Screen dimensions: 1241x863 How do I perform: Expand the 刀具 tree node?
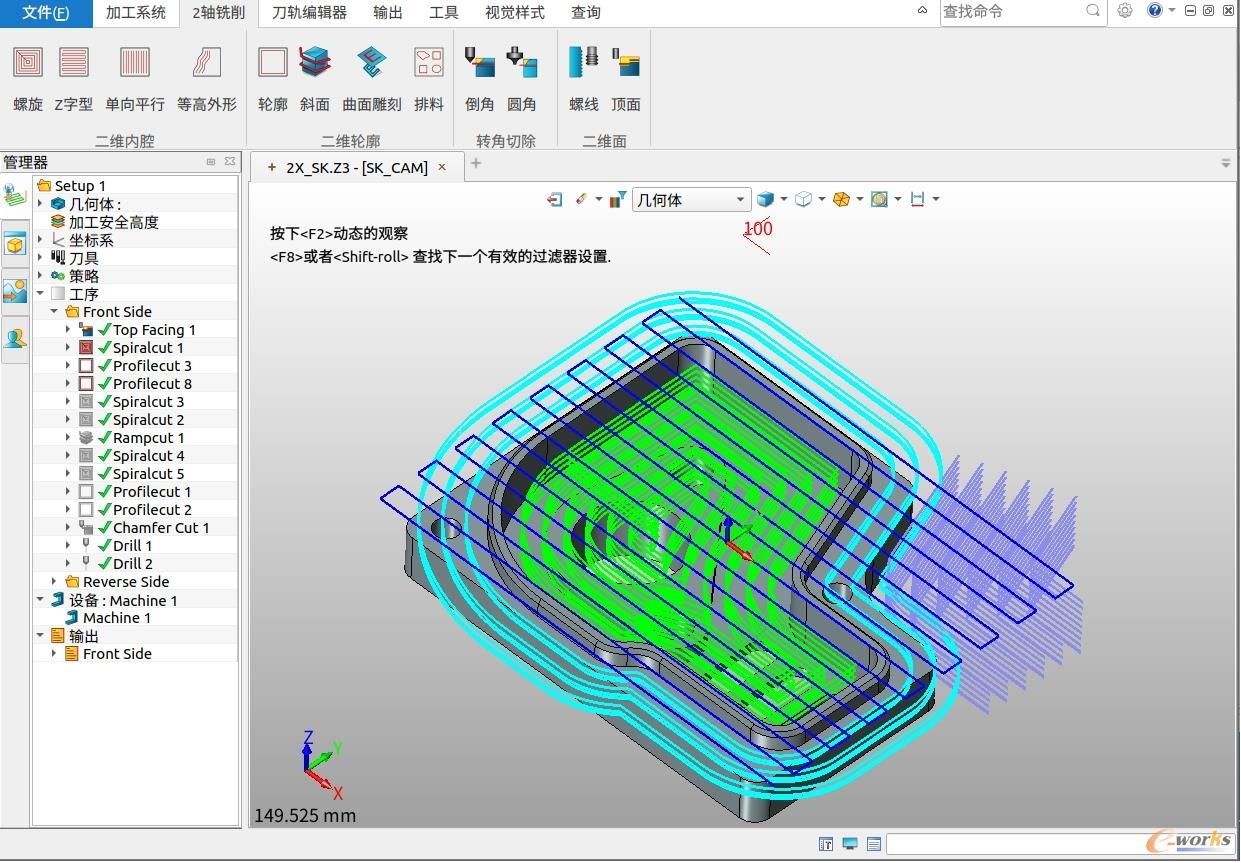tap(41, 258)
